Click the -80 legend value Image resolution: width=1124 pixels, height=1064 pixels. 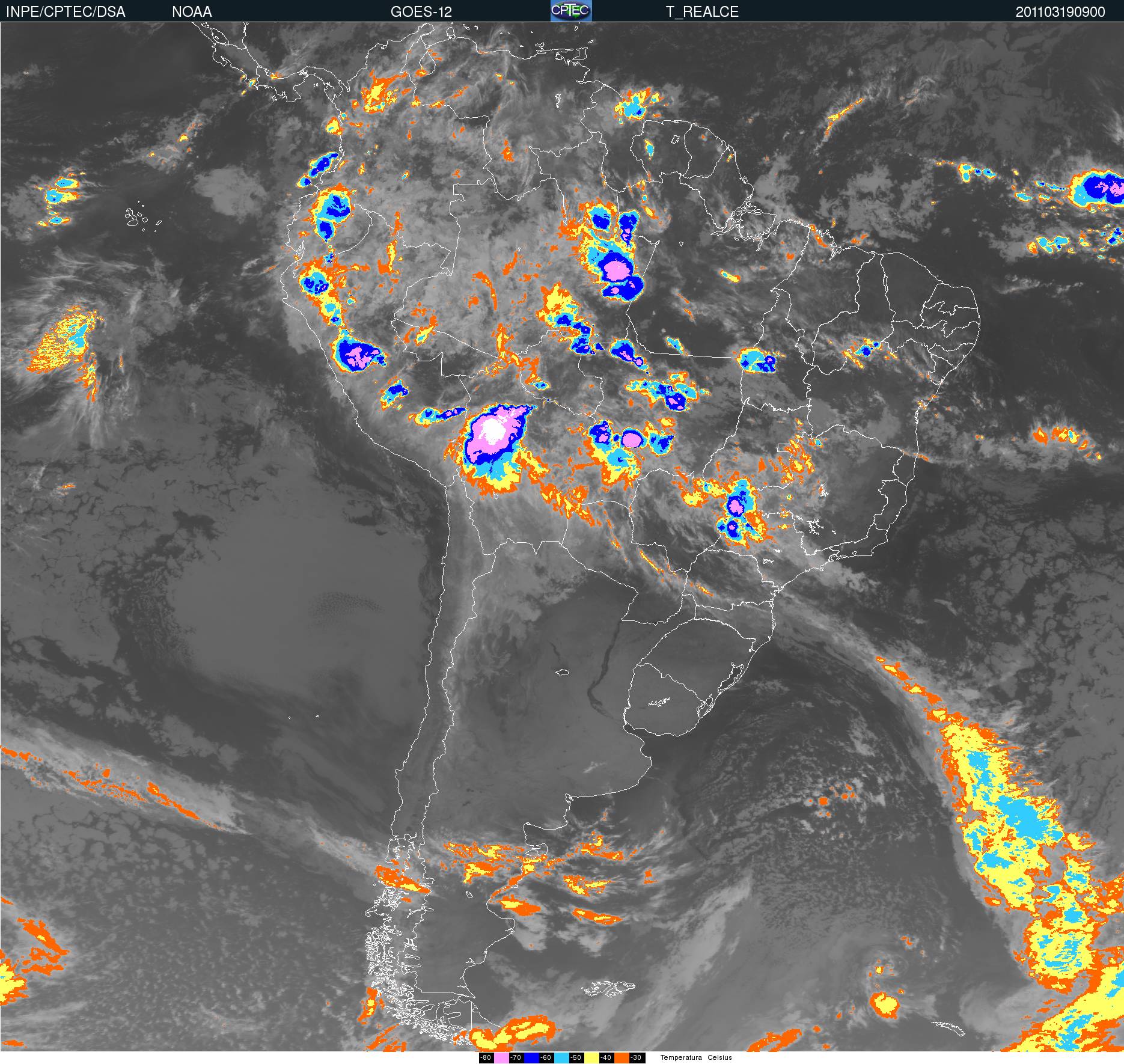click(x=486, y=1058)
